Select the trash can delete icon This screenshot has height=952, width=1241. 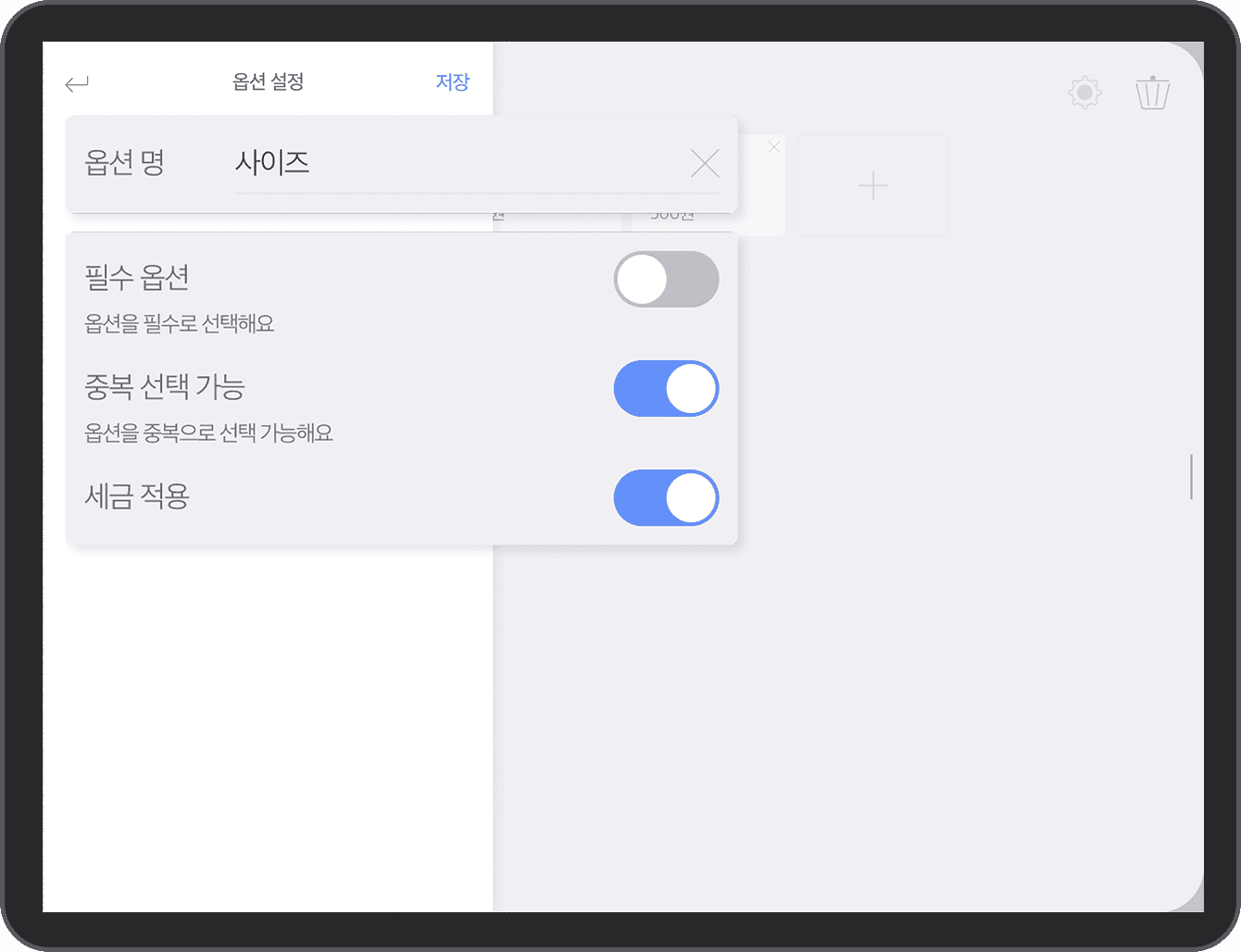point(1152,92)
